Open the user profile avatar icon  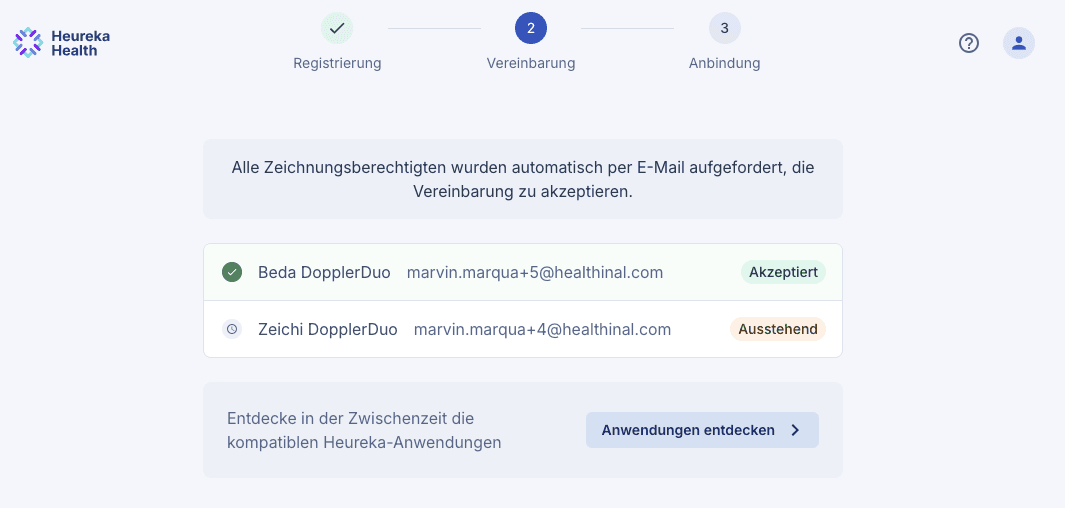pos(1019,43)
